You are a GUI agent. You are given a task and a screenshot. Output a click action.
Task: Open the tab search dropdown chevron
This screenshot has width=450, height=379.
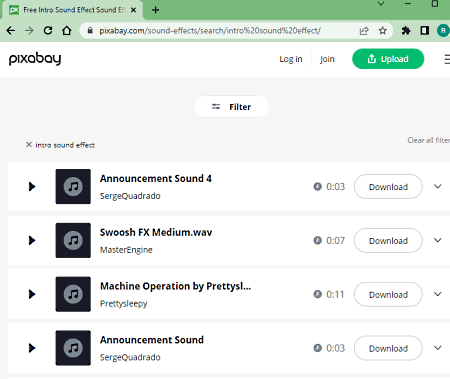click(381, 4)
